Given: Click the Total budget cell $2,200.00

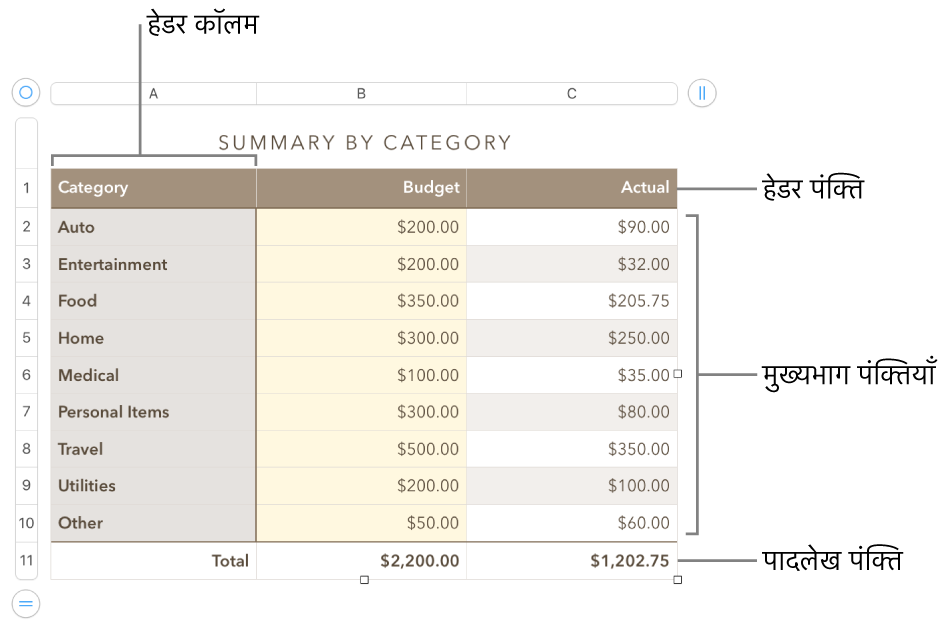Looking at the screenshot, I should (361, 561).
